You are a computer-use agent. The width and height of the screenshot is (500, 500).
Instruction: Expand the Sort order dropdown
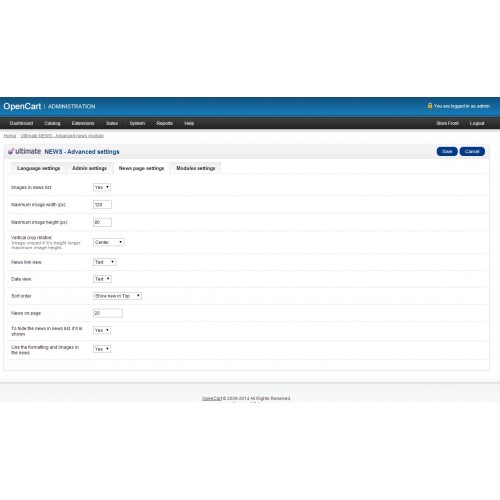(x=117, y=296)
